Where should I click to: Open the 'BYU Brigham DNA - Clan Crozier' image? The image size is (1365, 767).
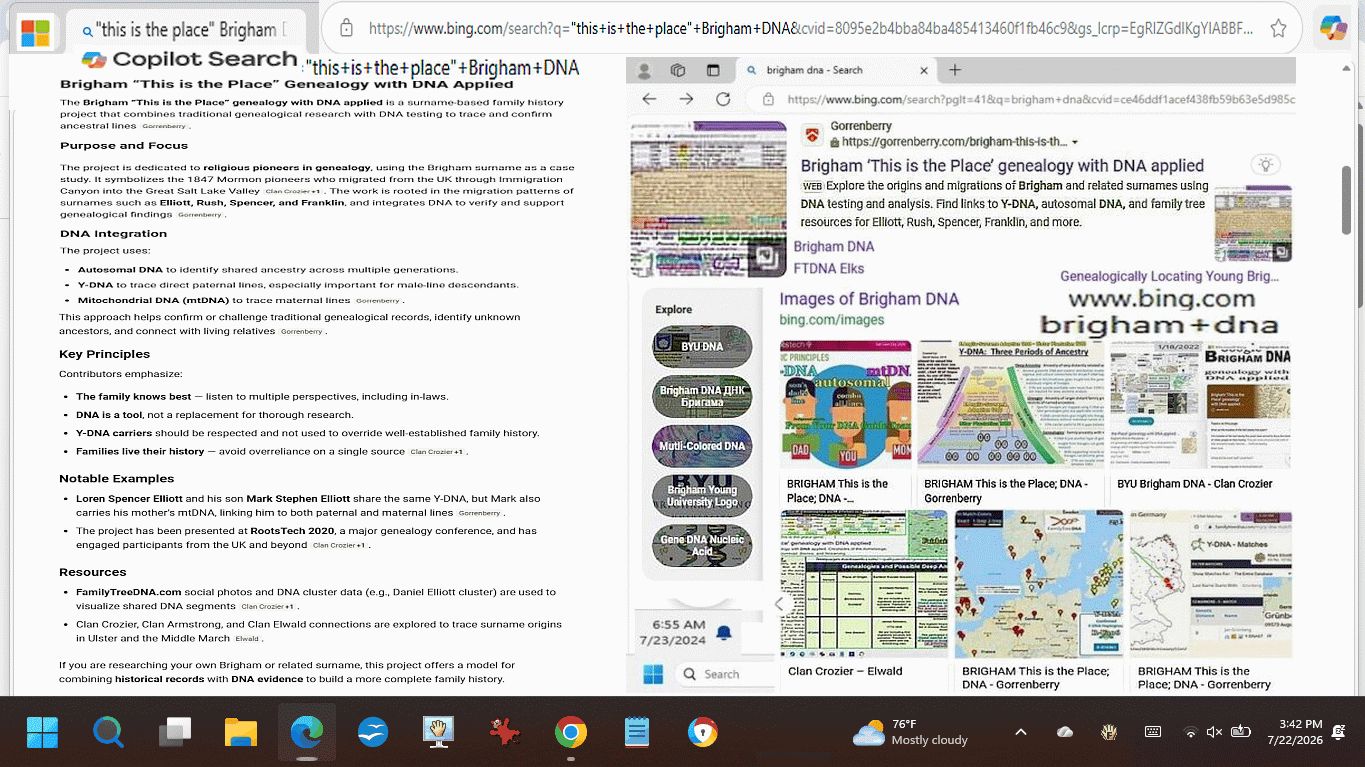pos(1200,405)
